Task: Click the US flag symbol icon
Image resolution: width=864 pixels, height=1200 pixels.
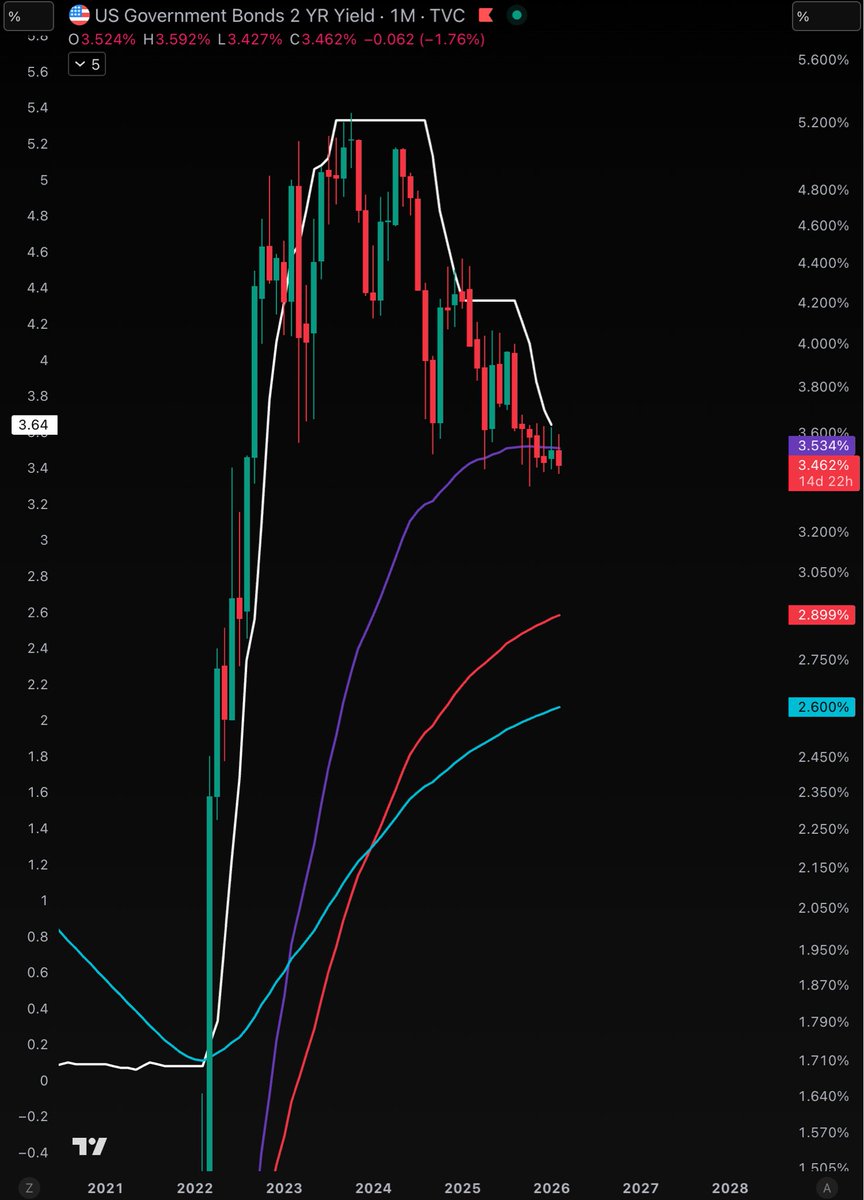Action: tap(78, 16)
